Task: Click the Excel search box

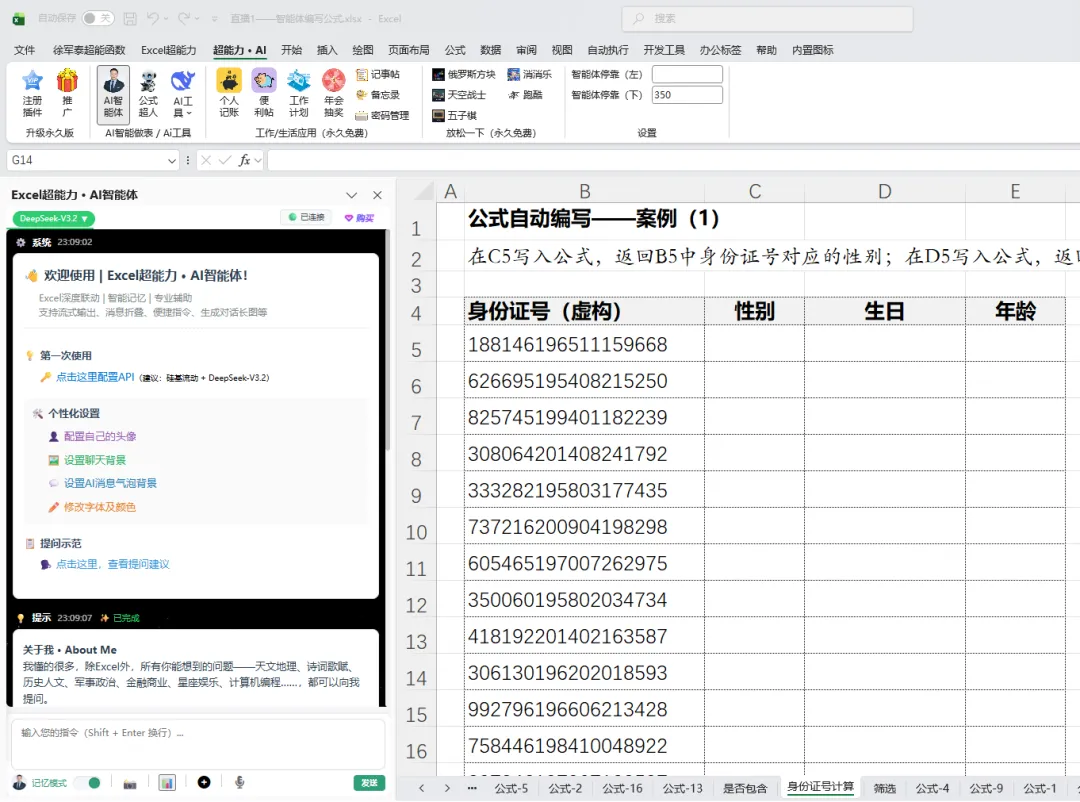Action: 767,19
